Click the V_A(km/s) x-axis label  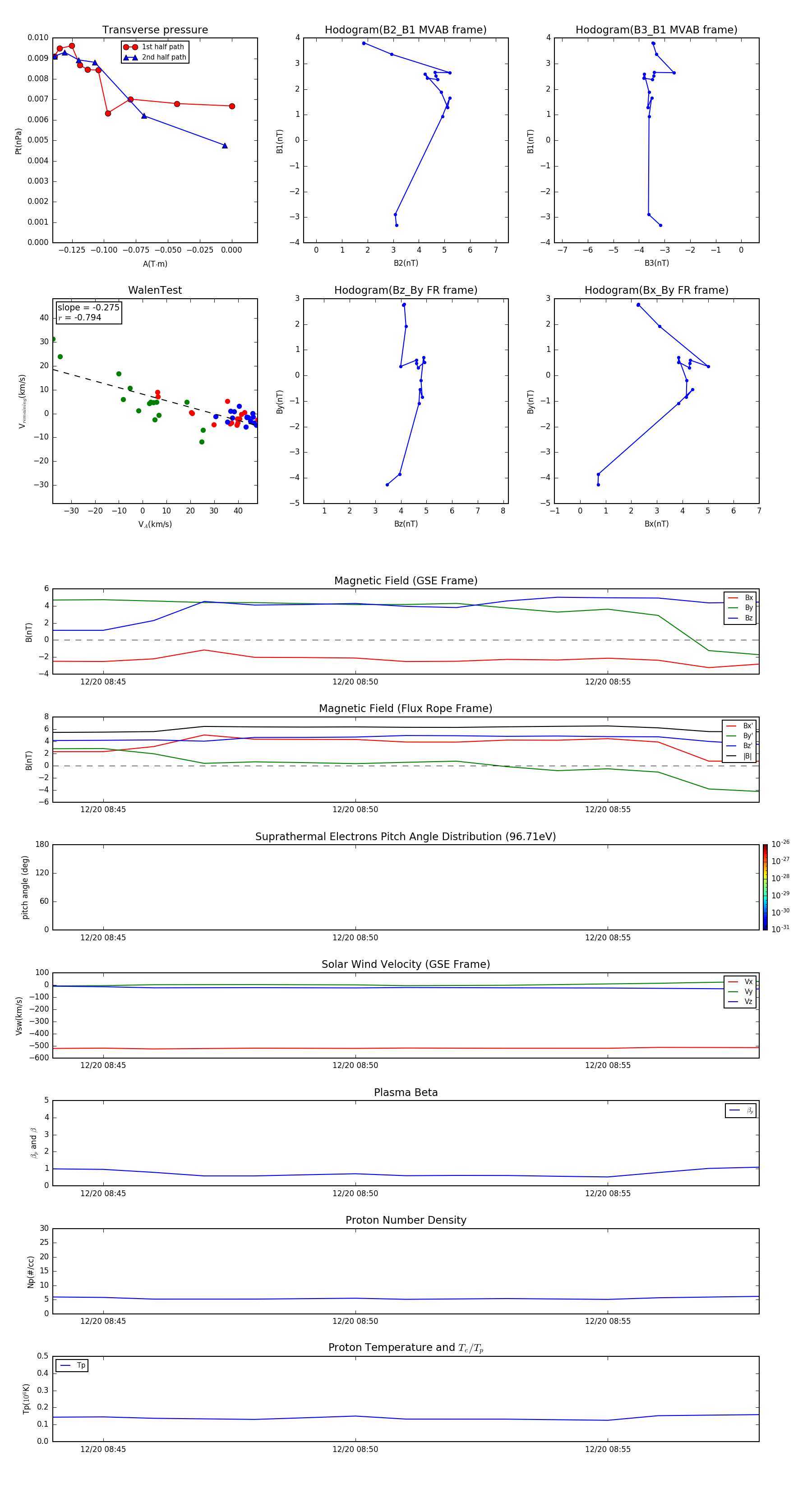(x=155, y=524)
